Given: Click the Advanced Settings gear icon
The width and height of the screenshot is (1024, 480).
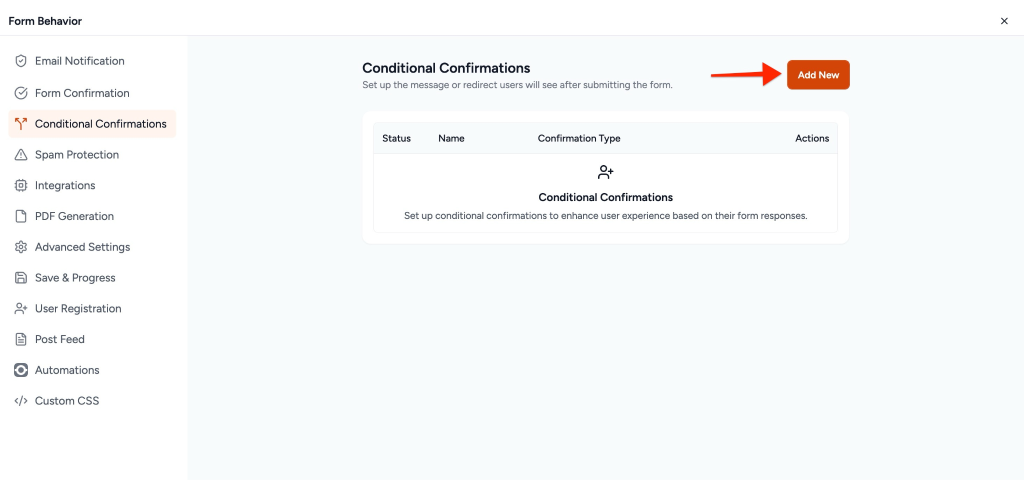Looking at the screenshot, I should coord(21,247).
